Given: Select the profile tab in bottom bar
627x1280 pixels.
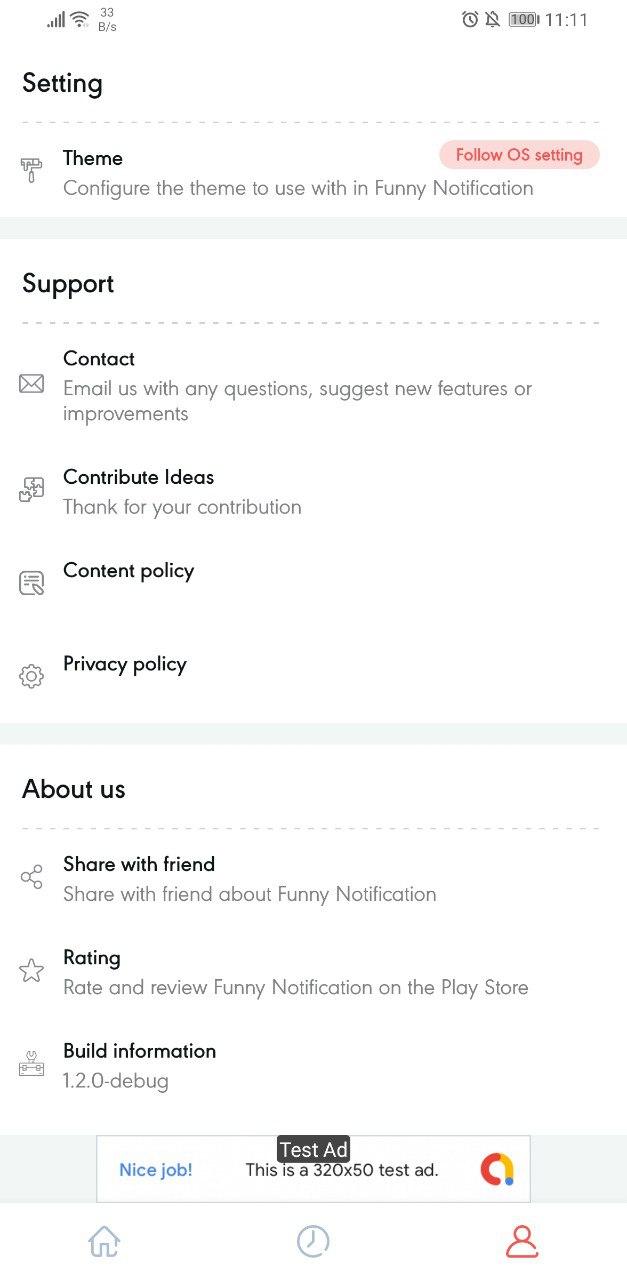Looking at the screenshot, I should click(522, 1242).
